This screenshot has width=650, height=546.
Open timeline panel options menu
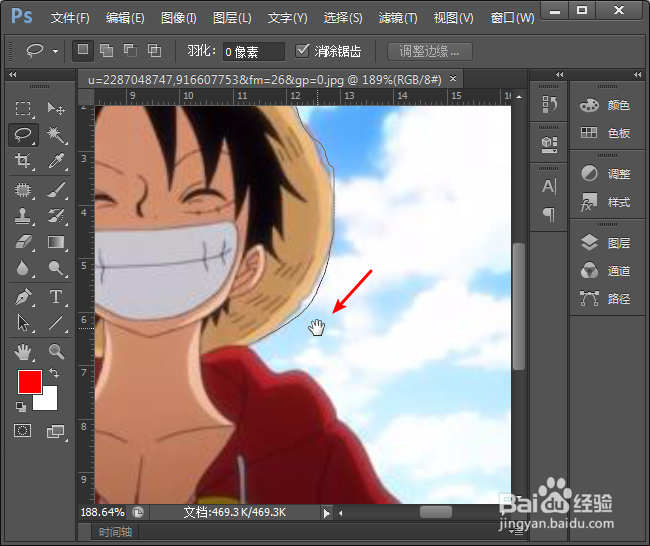[x=517, y=531]
